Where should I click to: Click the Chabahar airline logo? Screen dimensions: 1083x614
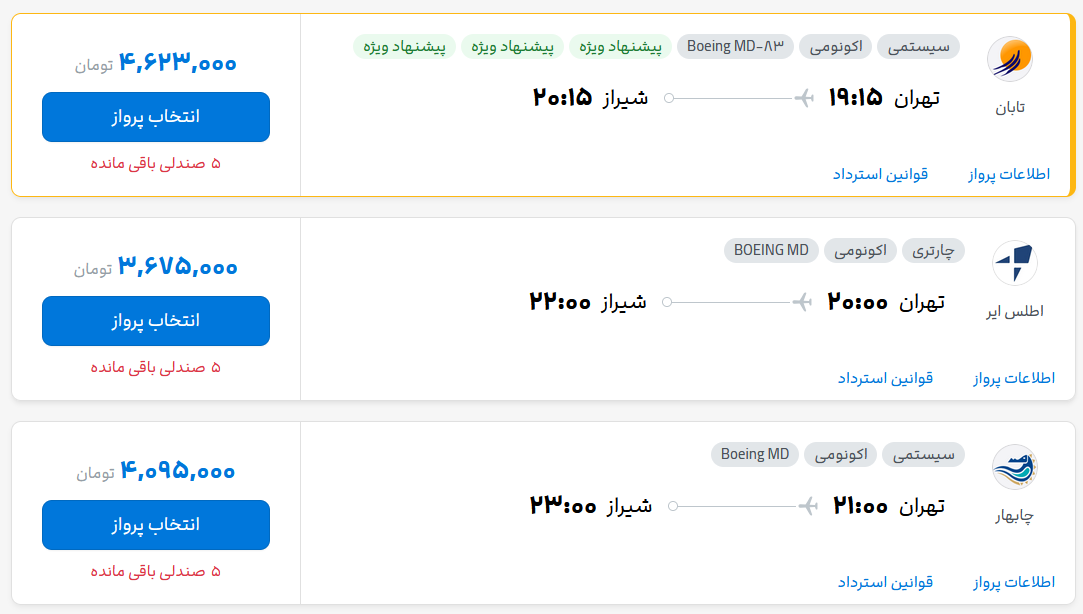[x=1015, y=467]
